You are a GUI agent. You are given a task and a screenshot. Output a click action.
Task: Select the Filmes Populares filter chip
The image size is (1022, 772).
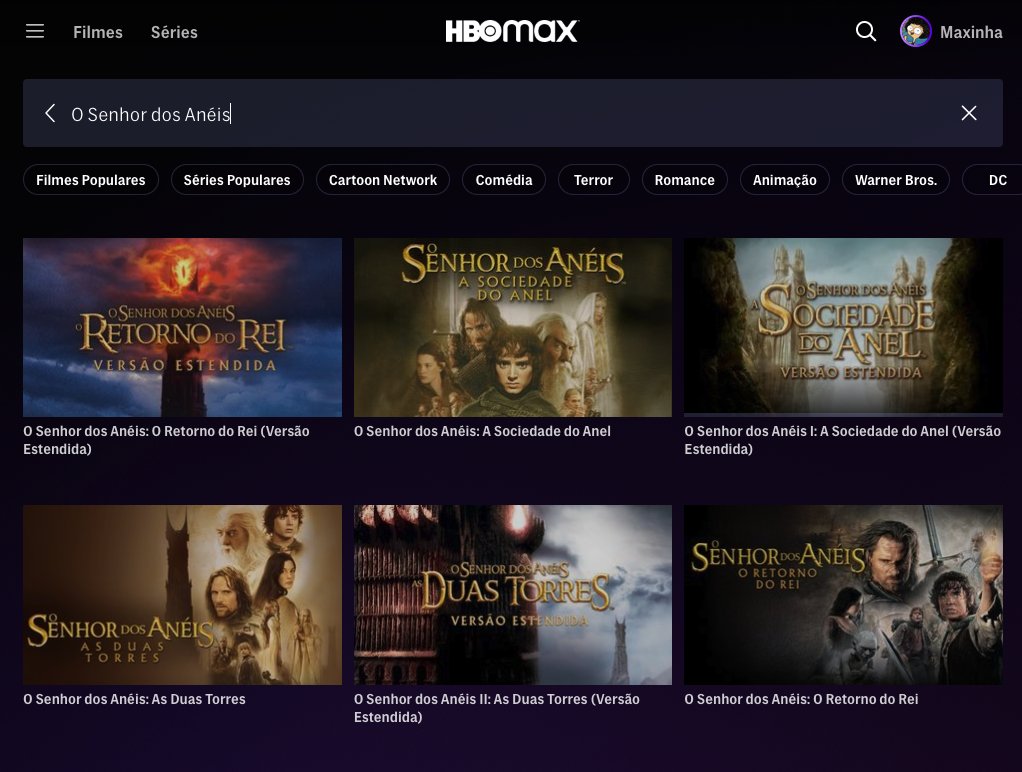[x=91, y=180]
